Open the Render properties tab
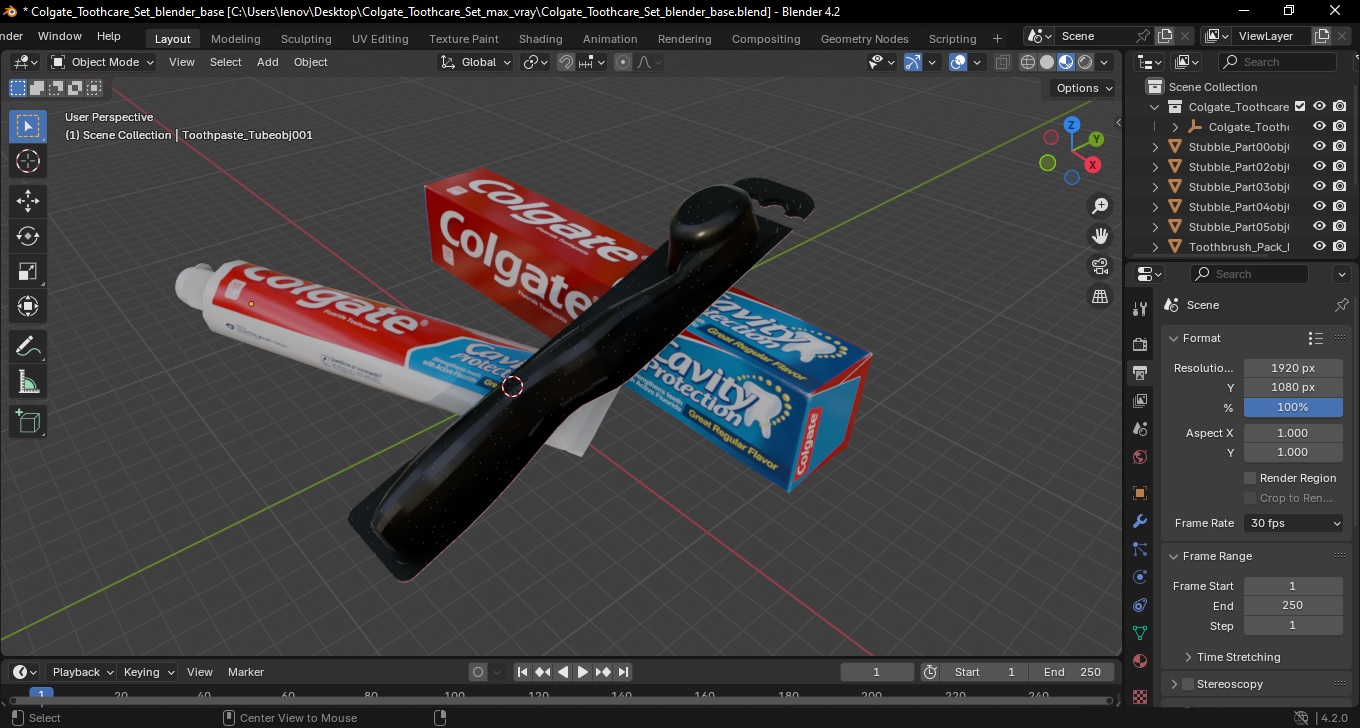The width and height of the screenshot is (1360, 728). click(x=1140, y=344)
